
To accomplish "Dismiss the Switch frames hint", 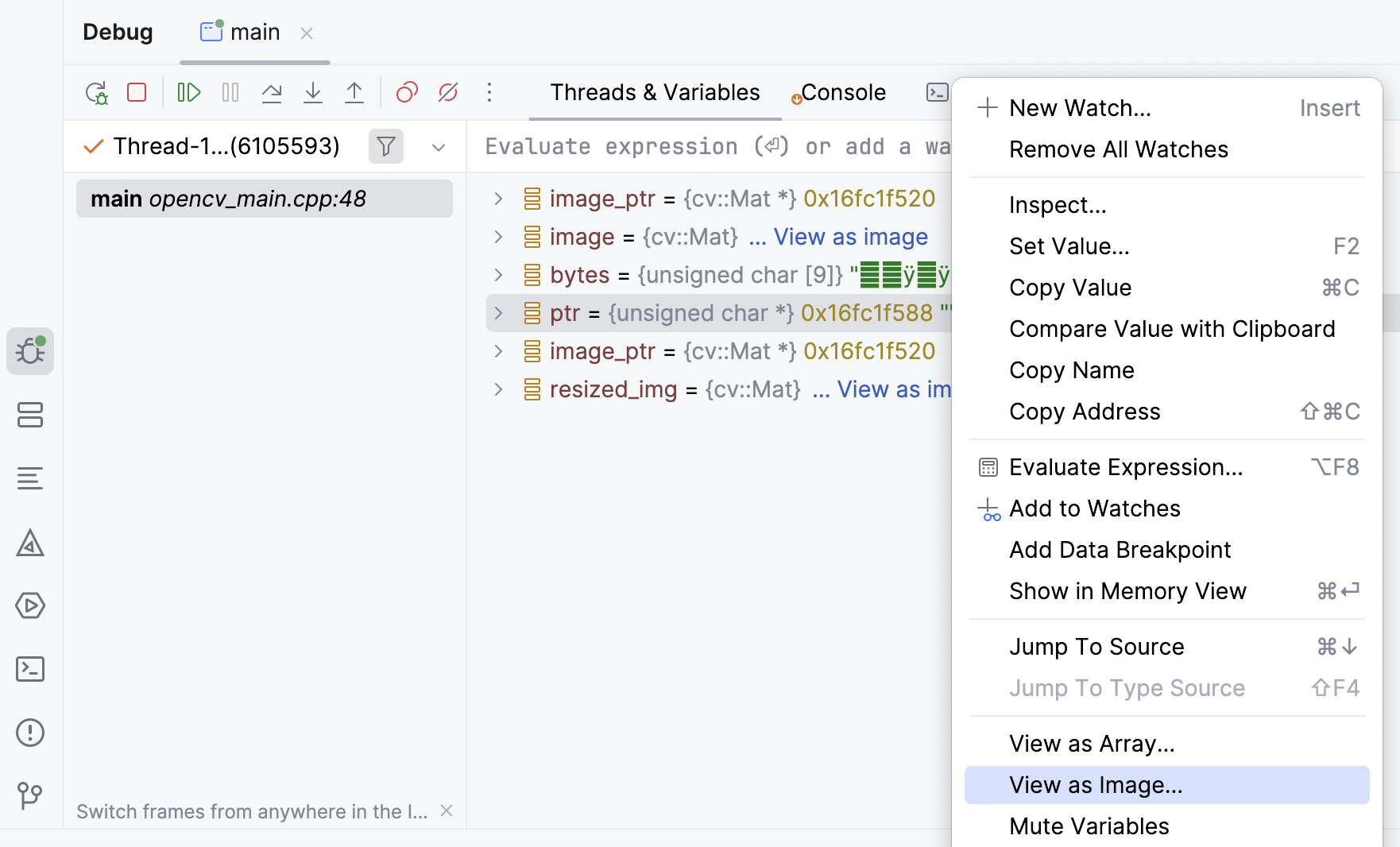I will (x=447, y=810).
